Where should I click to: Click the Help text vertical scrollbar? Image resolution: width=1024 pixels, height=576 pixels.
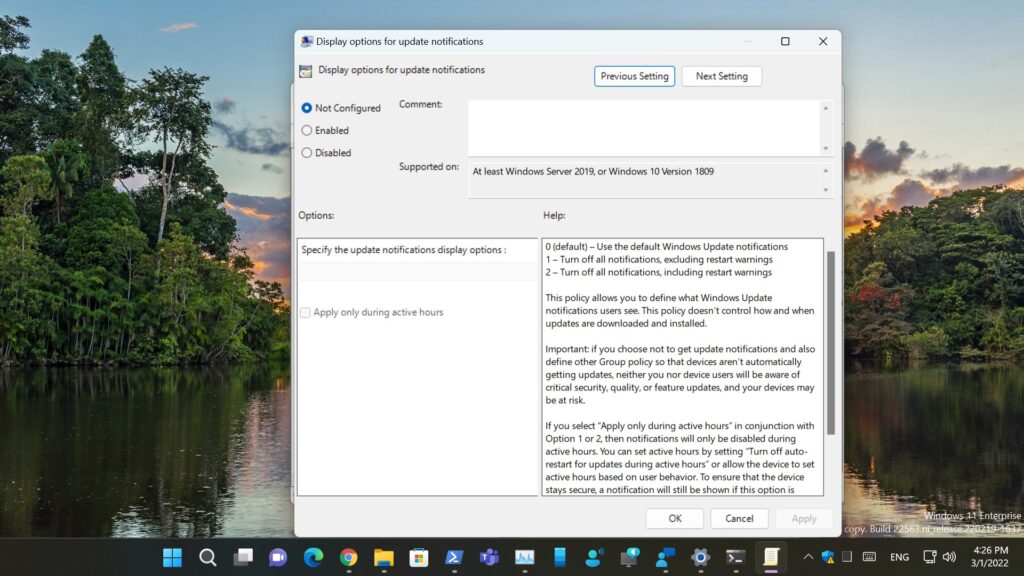coord(830,340)
